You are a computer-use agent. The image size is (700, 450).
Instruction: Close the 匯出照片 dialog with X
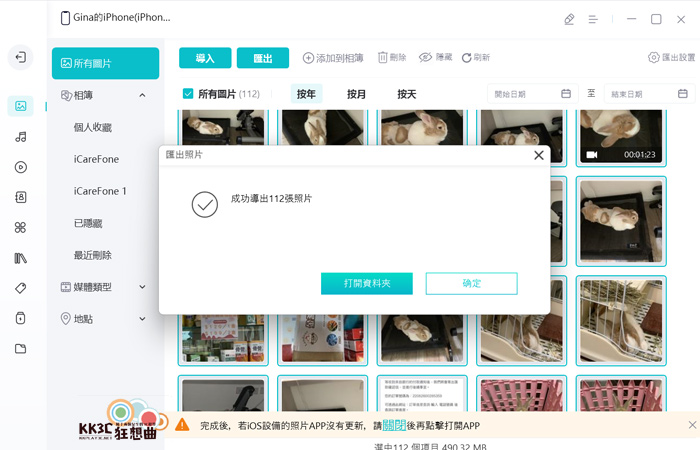tap(539, 155)
